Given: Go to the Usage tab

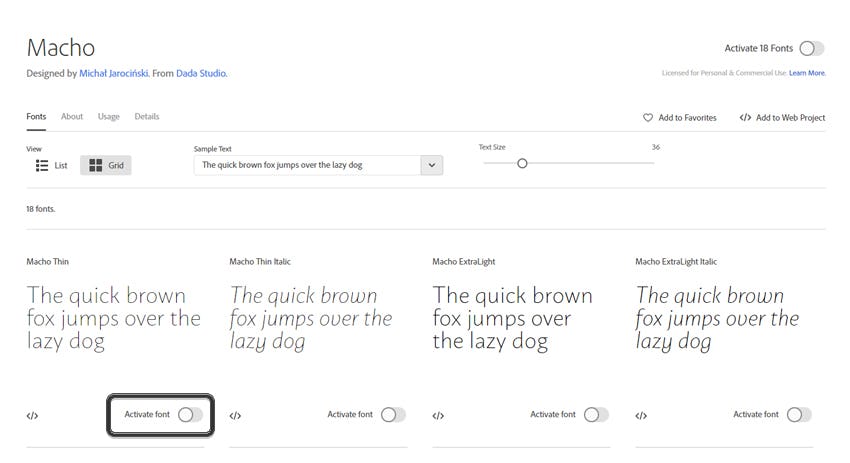Looking at the screenshot, I should pos(109,116).
